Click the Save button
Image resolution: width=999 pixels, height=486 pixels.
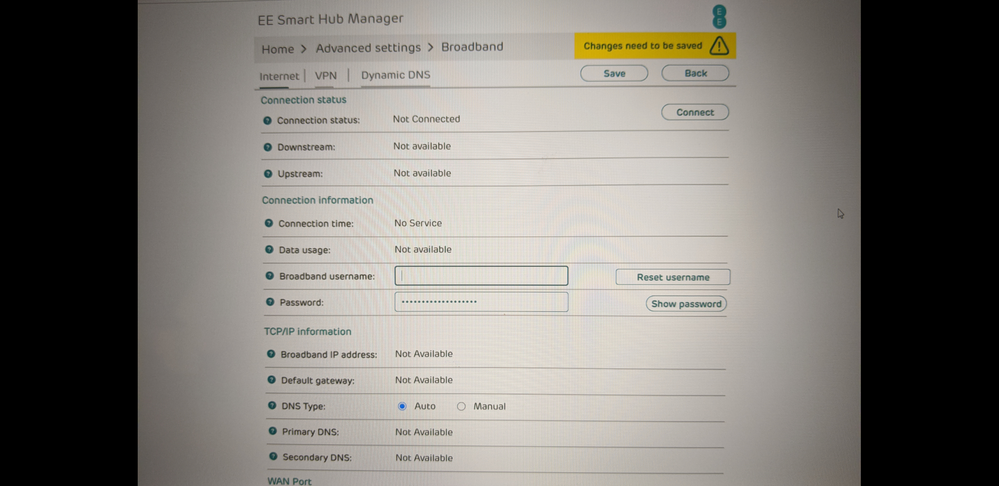(614, 73)
